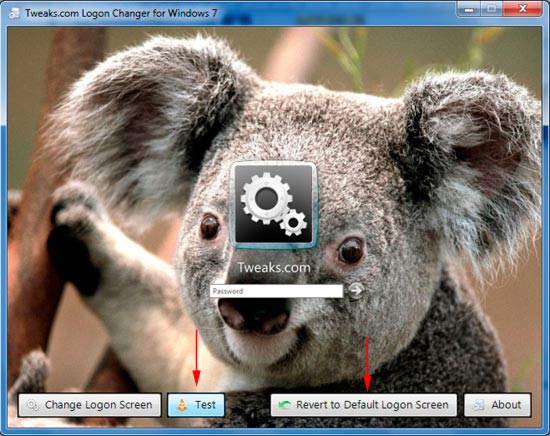Viewport: 550px width, 436px height.
Task: Click the gear user tile picture
Action: (x=274, y=205)
